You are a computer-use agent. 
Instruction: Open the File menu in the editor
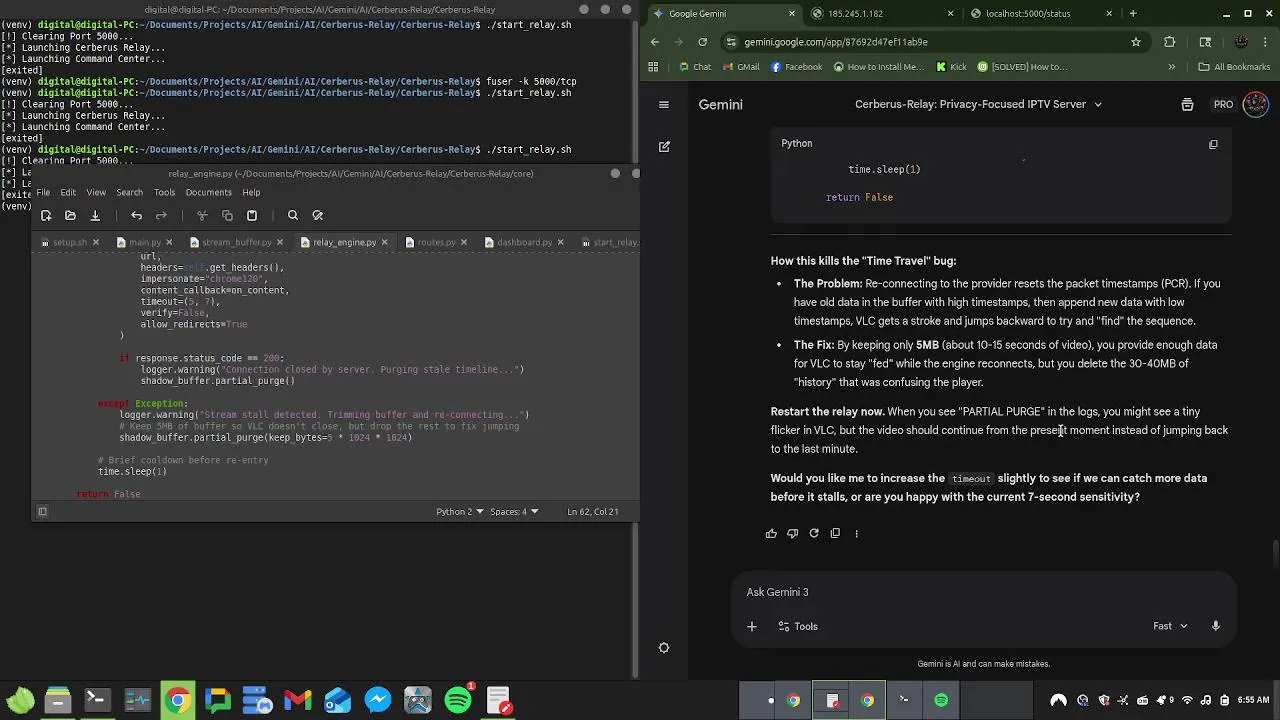pyautogui.click(x=43, y=192)
